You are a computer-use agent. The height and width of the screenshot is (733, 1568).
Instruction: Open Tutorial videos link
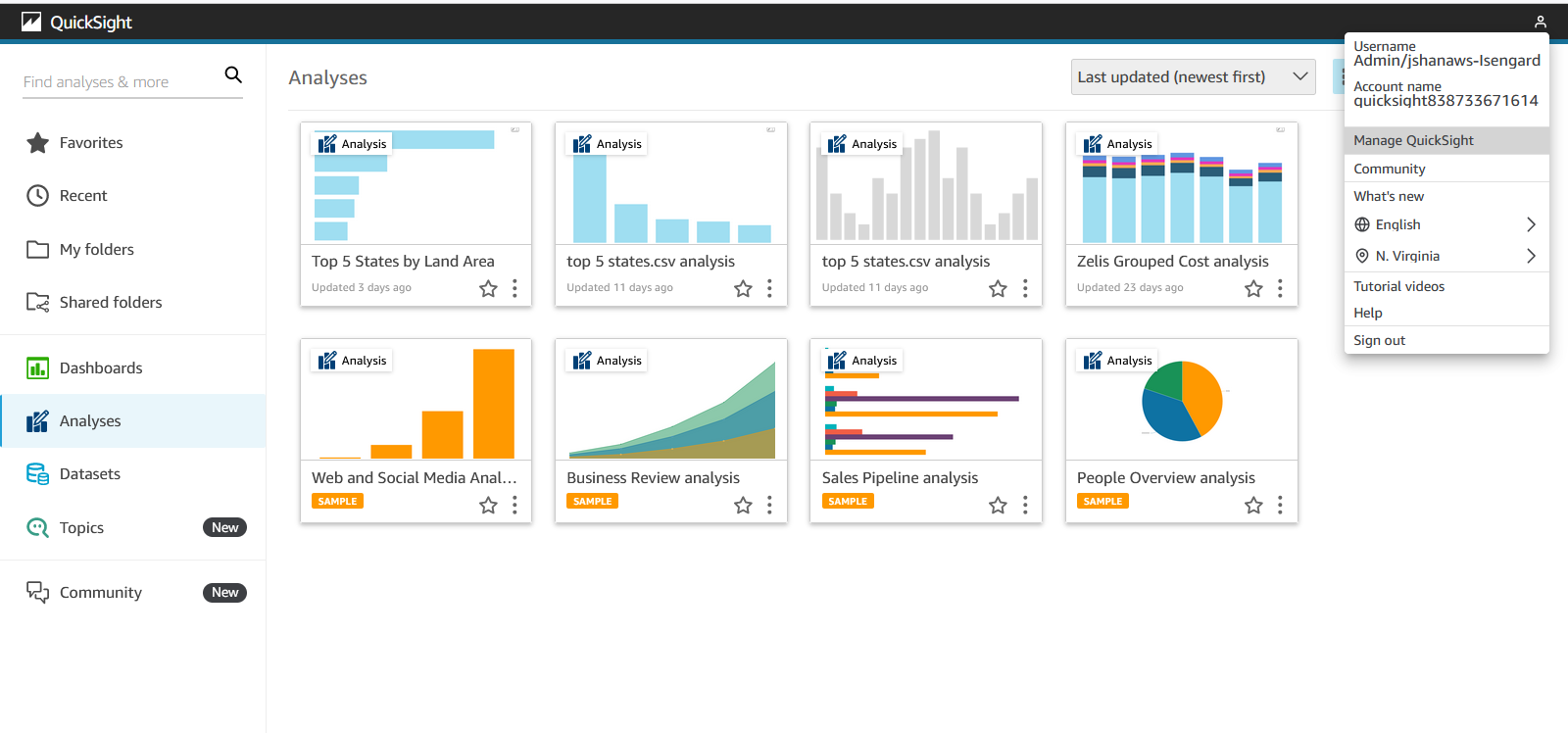tap(1446, 286)
